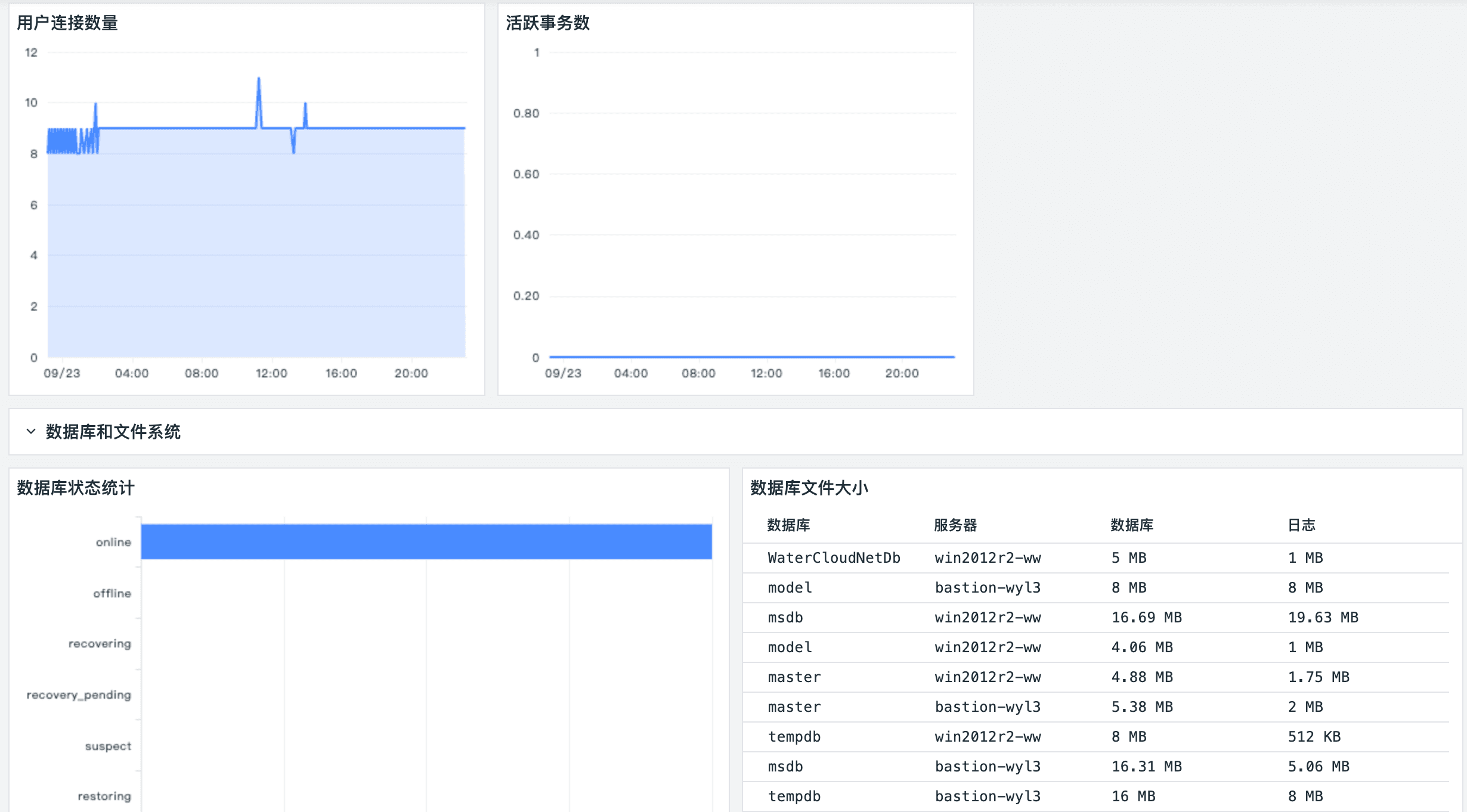Viewport: 1467px width, 812px height.
Task: Click the 5.38 MB database size cell
Action: tap(1142, 706)
